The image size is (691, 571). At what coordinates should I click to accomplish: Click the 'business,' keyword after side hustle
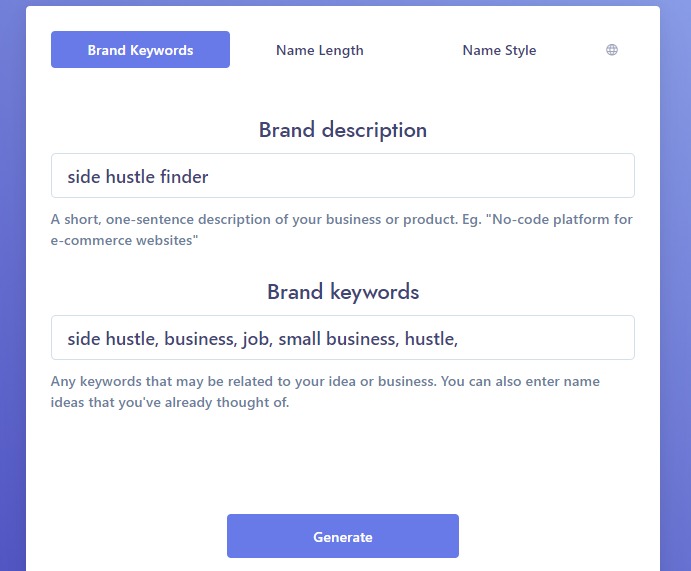pyautogui.click(x=201, y=339)
